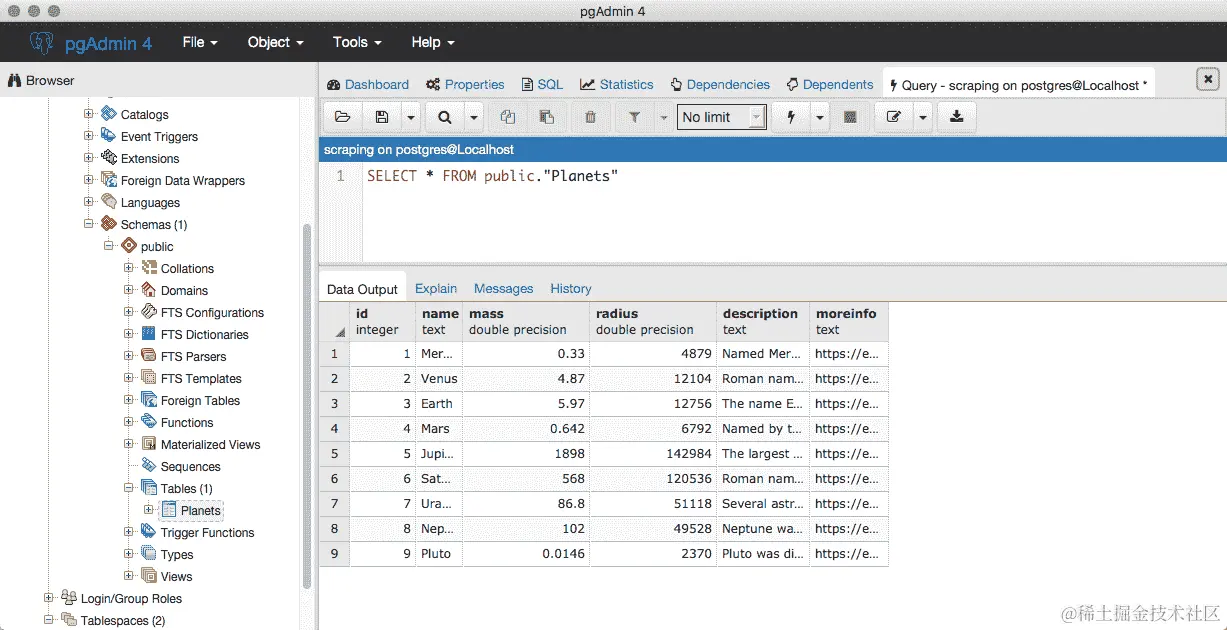Expand the Functions tree node
The height and width of the screenshot is (630, 1227).
point(129,422)
